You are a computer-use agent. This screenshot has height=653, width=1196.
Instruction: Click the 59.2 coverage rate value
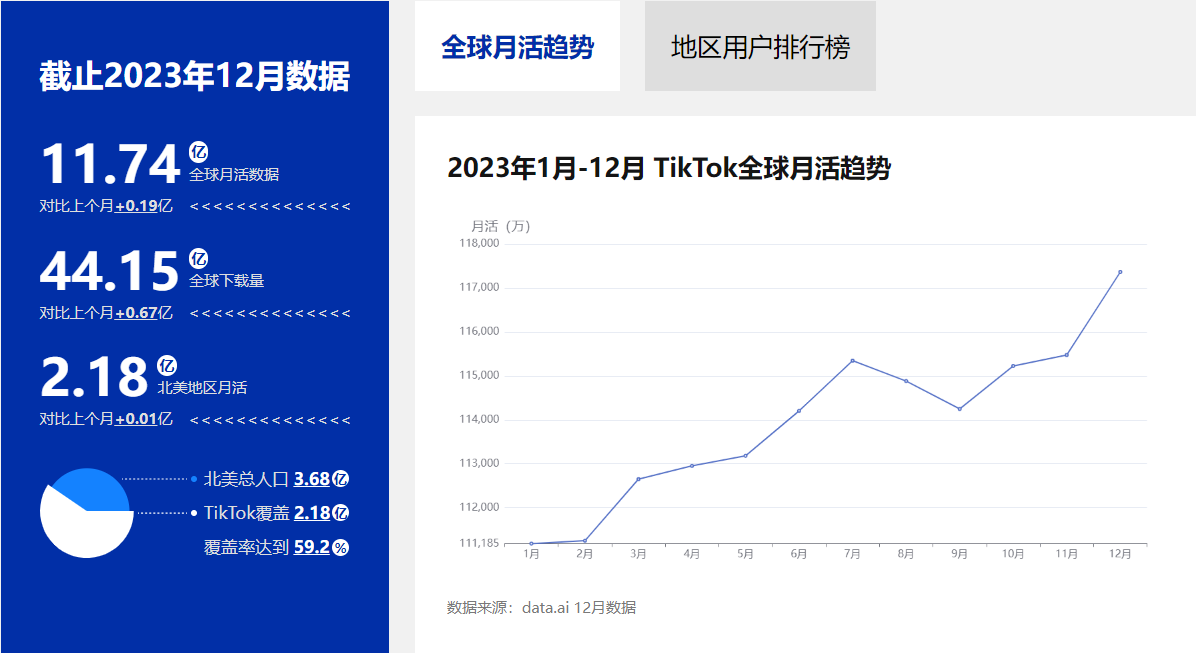tap(311, 547)
